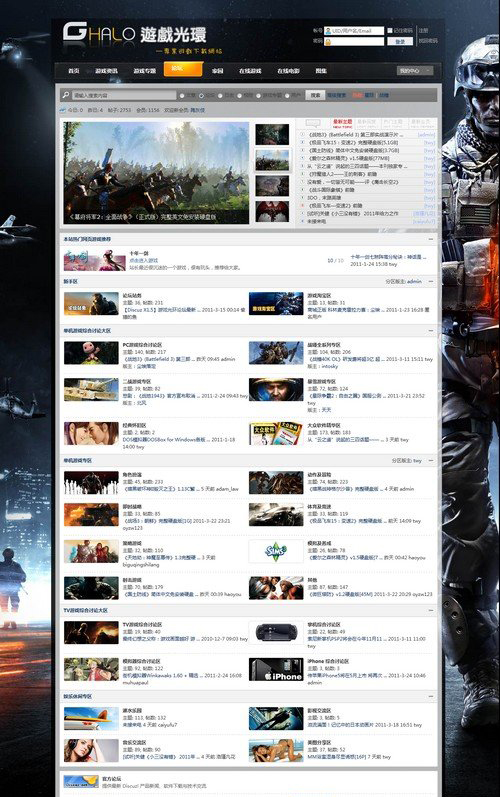Collapse the 单机游戏综合讨论大区 section

(x=431, y=331)
